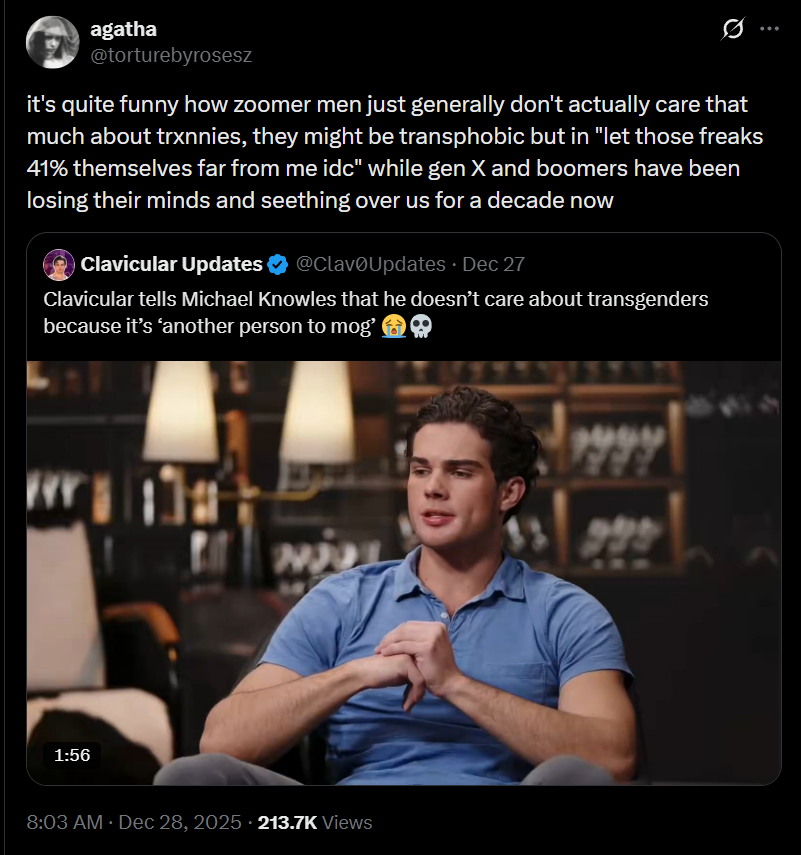This screenshot has width=801, height=855.
Task: Click the crying face emoji
Action: [393, 326]
